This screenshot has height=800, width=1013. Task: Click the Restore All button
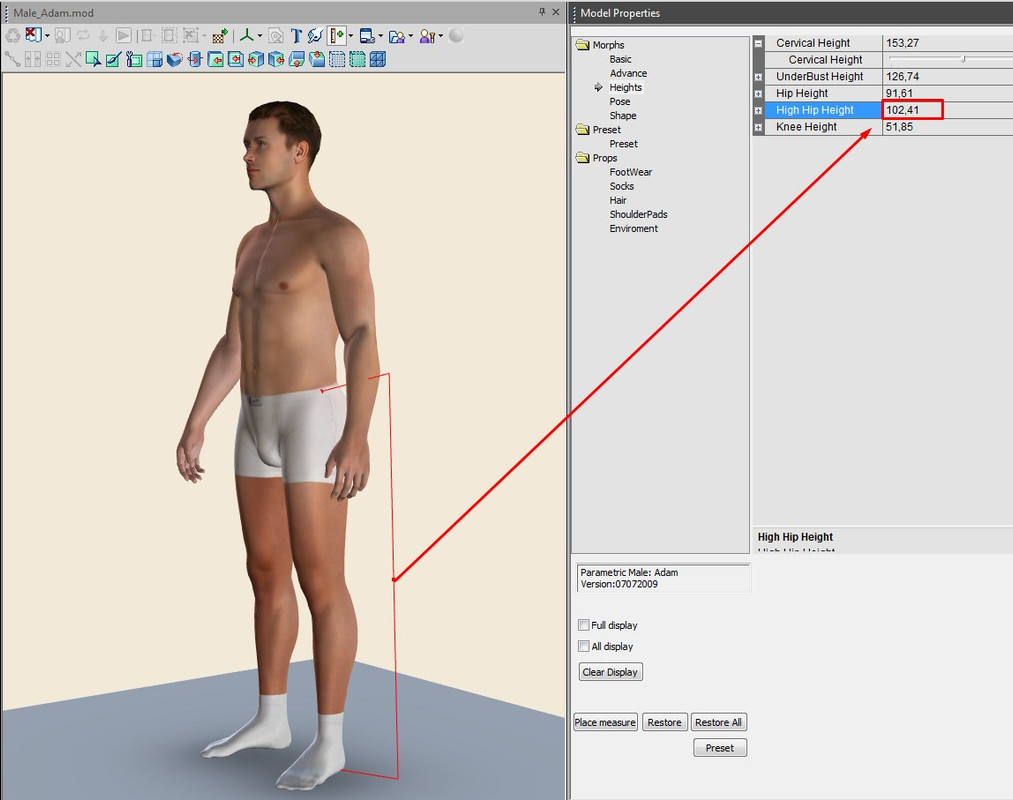coord(718,722)
